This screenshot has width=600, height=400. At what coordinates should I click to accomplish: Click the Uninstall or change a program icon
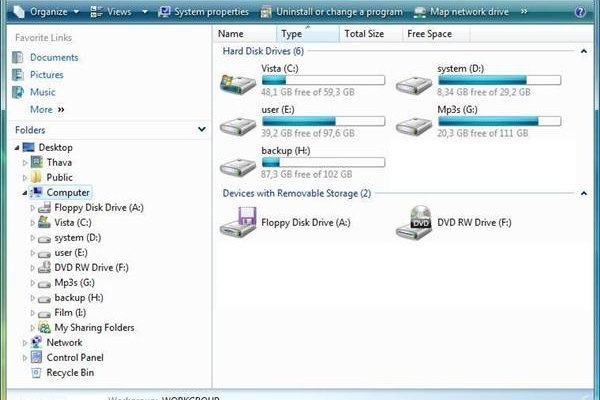266,12
